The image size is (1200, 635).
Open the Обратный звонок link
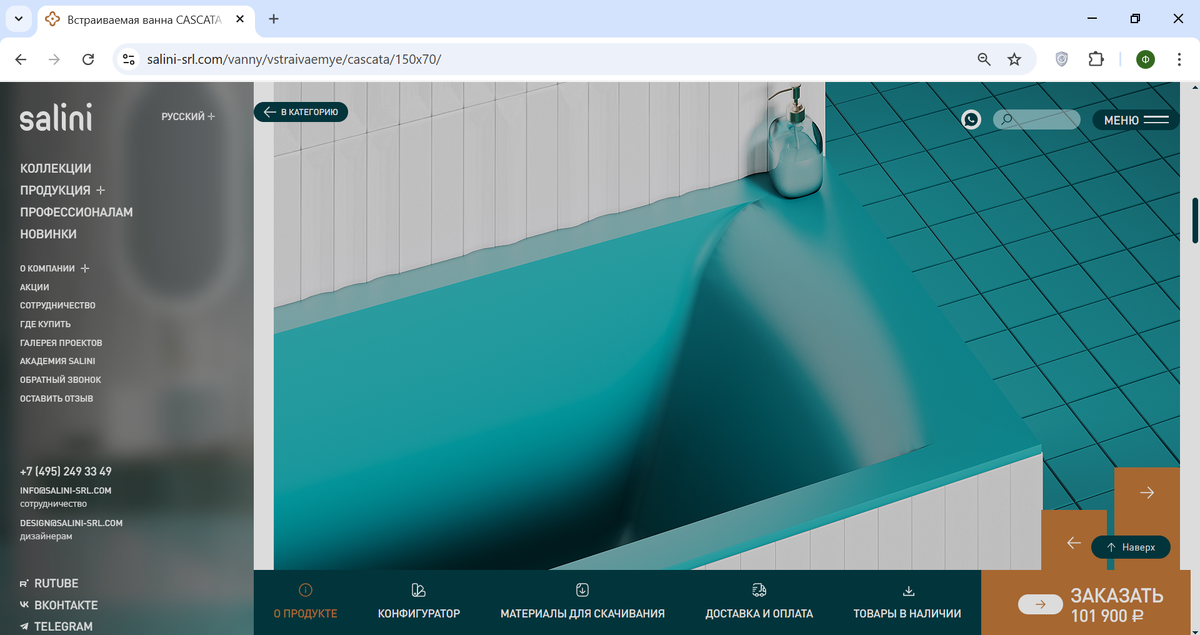[60, 380]
